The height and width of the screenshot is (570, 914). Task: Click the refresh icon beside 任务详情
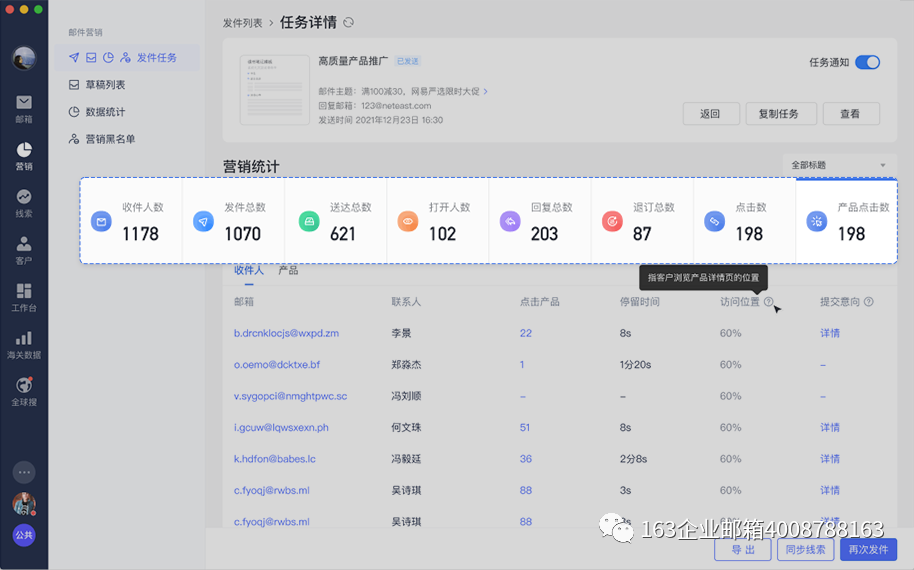coord(349,22)
